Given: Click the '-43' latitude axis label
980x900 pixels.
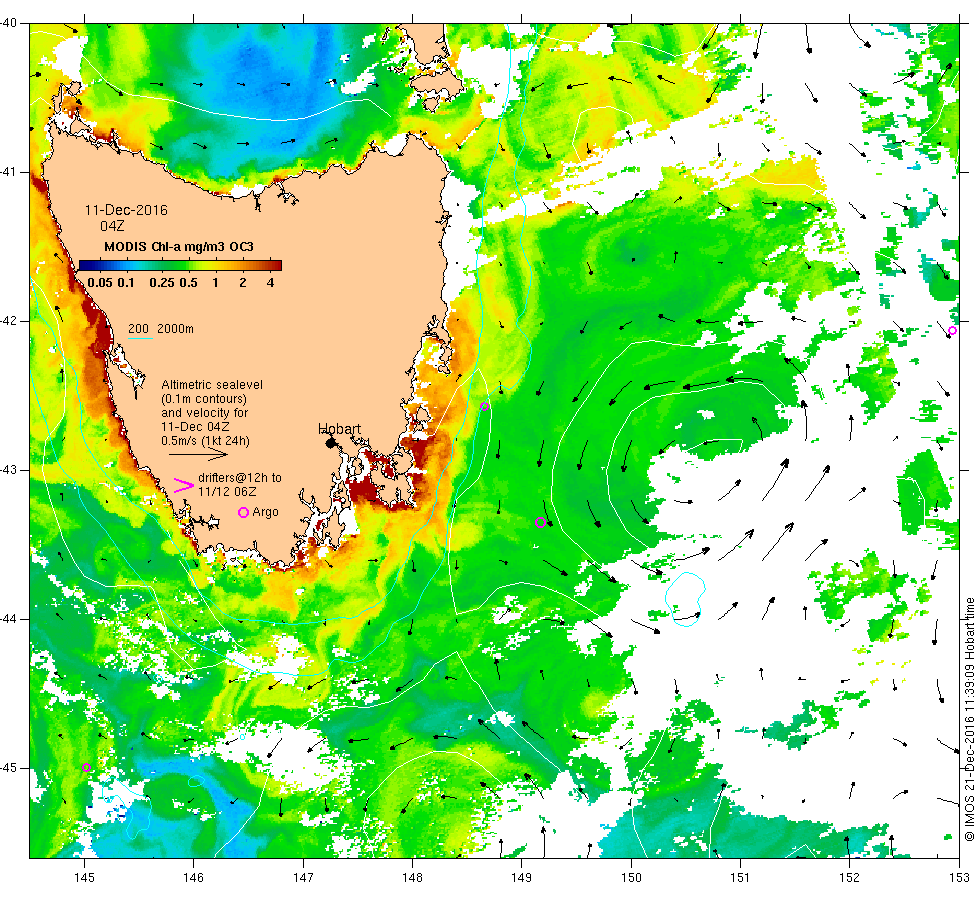Looking at the screenshot, I should pyautogui.click(x=8, y=469).
